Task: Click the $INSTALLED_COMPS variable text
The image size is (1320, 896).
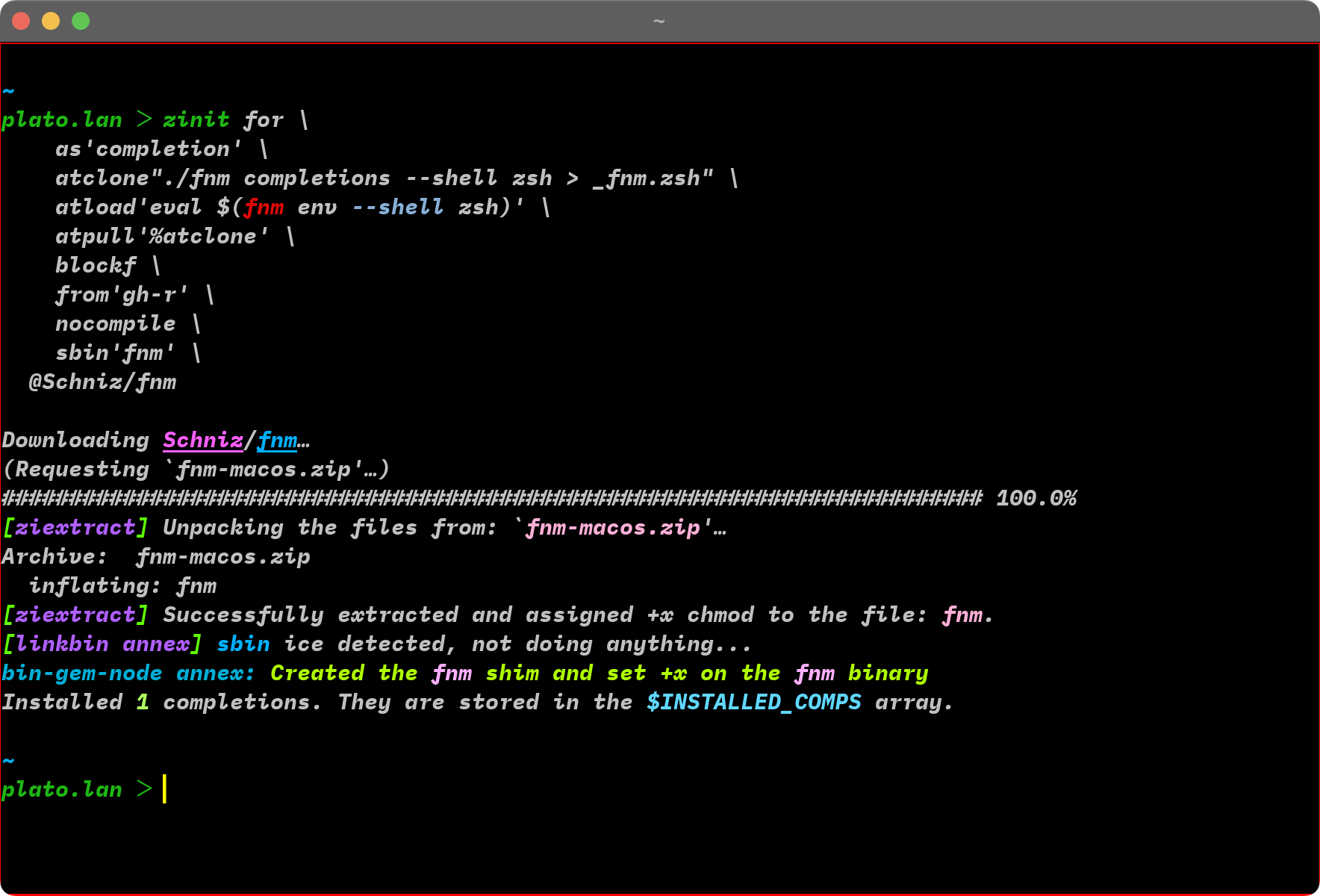Action: [753, 702]
